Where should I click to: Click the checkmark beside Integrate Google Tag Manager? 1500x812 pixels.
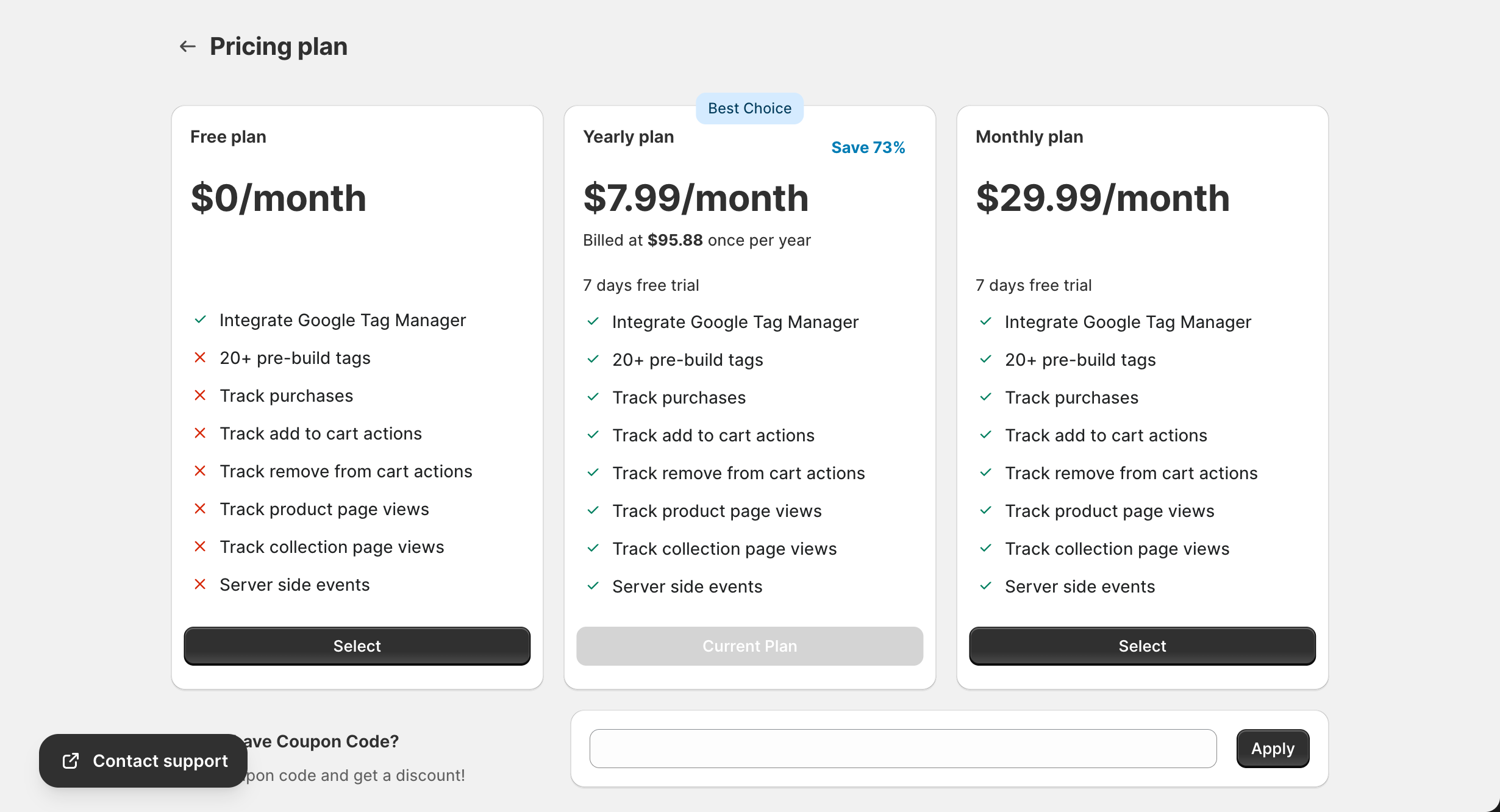(199, 319)
